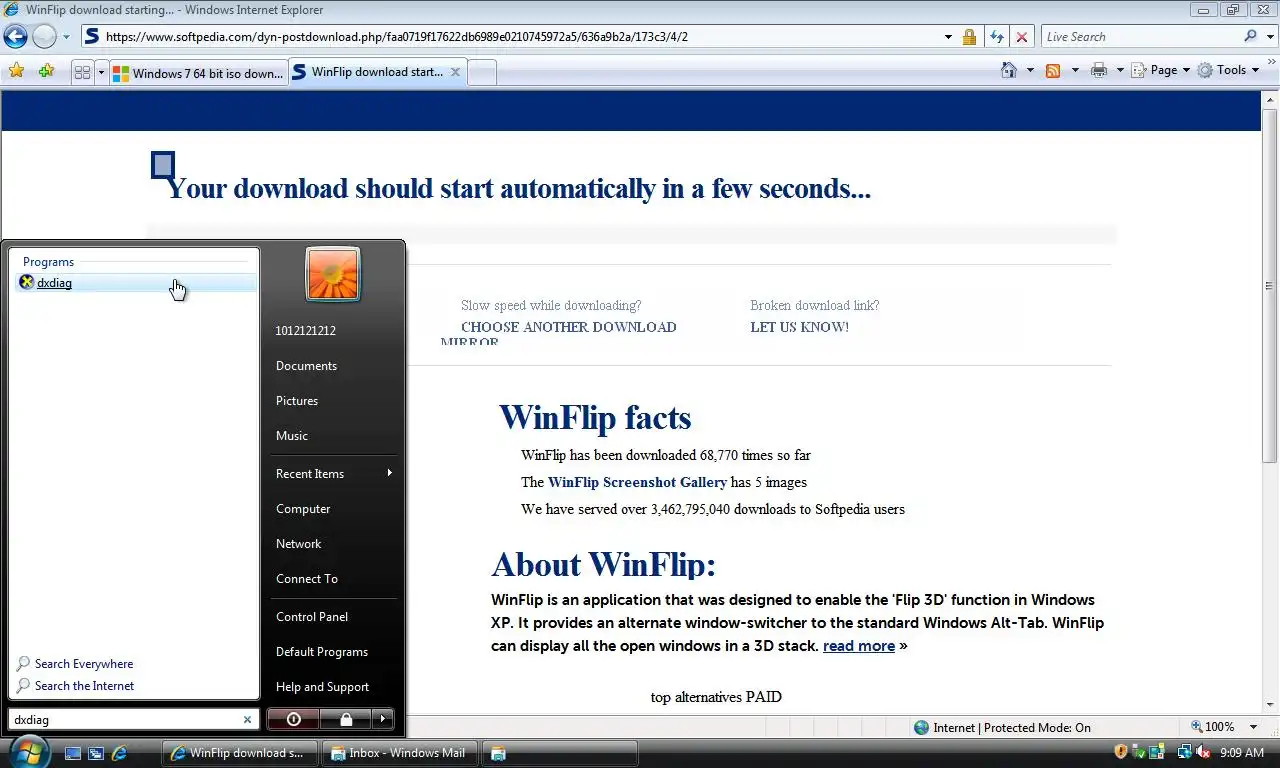The image size is (1280, 768).
Task: Open Pictures from the Start menu
Action: 297,400
